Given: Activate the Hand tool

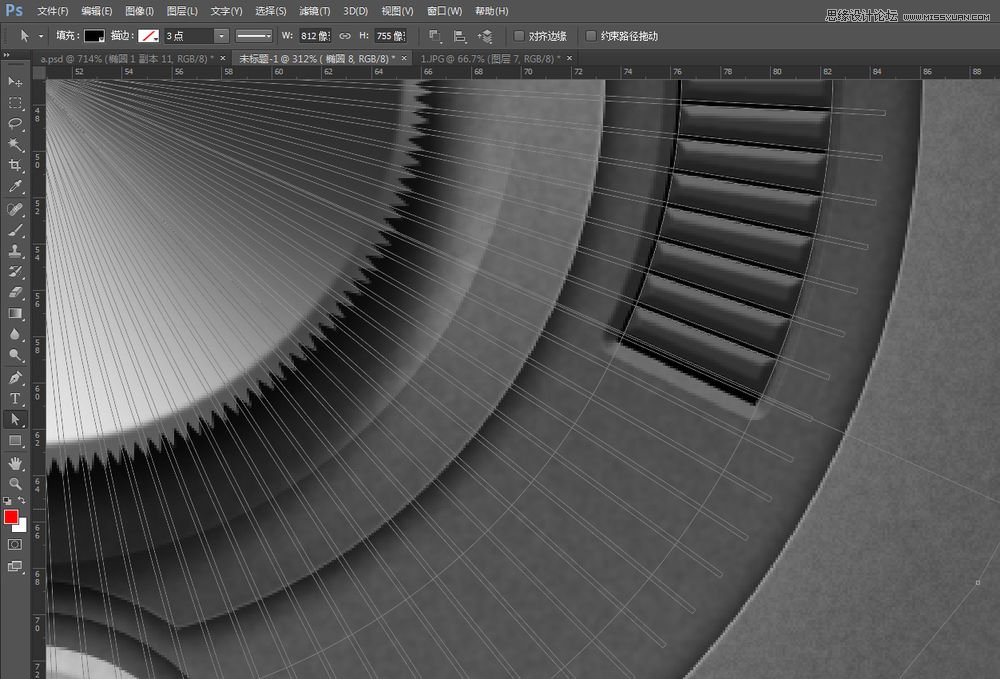Looking at the screenshot, I should (15, 463).
